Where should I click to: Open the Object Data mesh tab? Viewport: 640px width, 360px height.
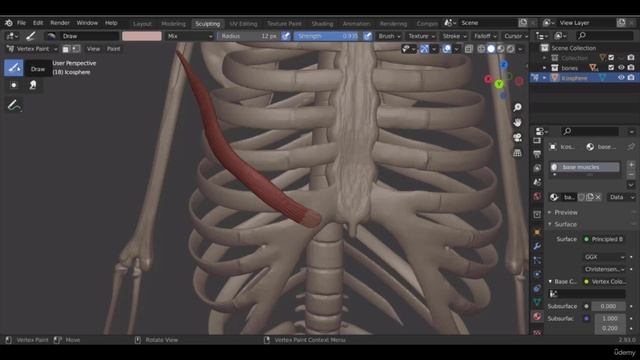click(x=537, y=302)
